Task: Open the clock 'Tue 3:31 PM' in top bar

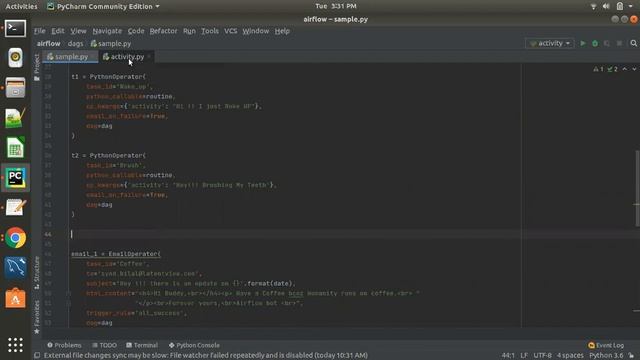Action: pos(336,6)
